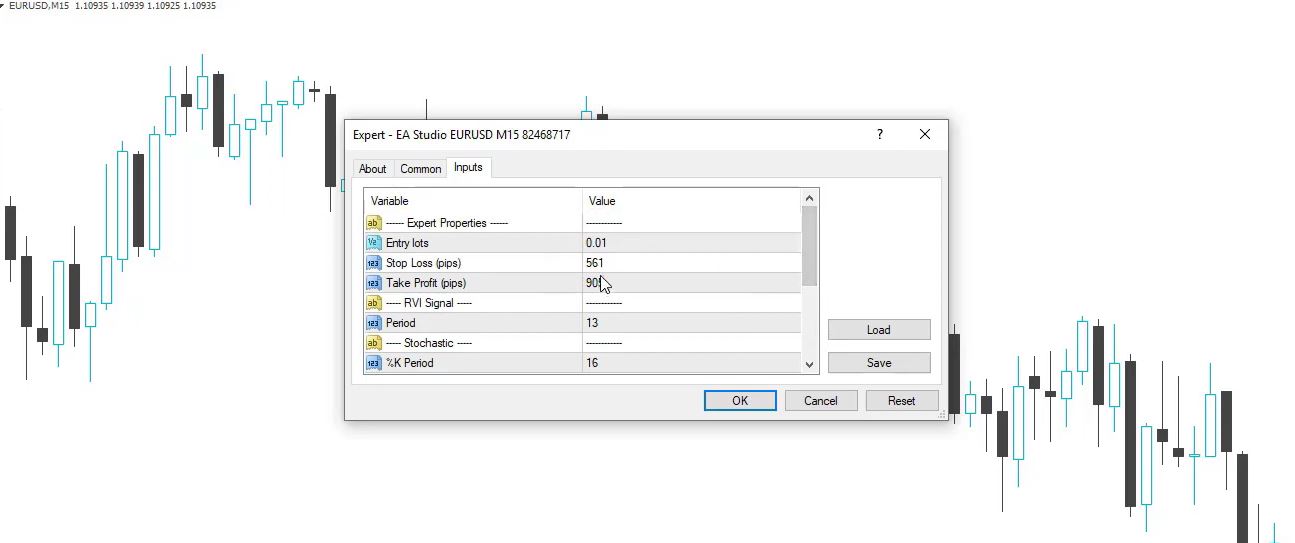Save the current input settings
1295x543 pixels.
(879, 363)
